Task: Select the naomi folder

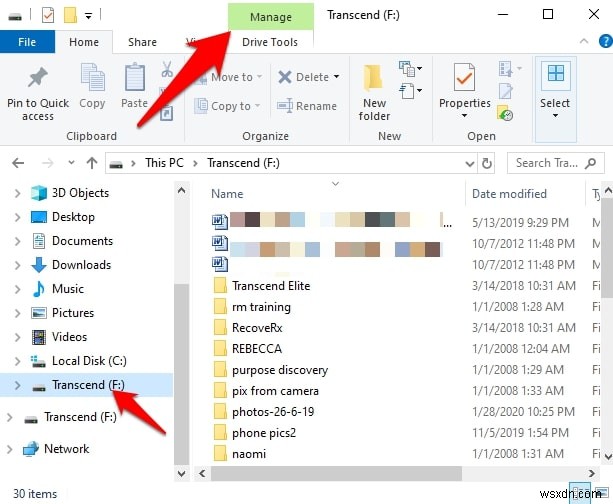Action: [249, 454]
